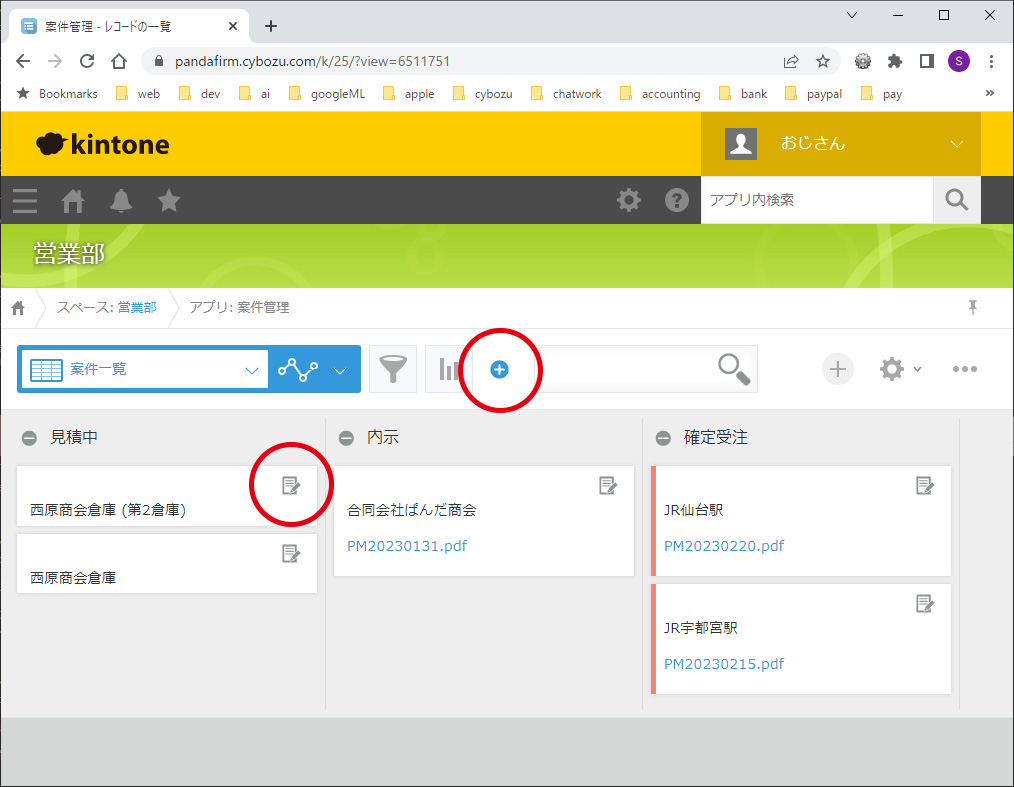Image resolution: width=1014 pixels, height=787 pixels.
Task: Open the notifications bell
Action: (x=121, y=201)
